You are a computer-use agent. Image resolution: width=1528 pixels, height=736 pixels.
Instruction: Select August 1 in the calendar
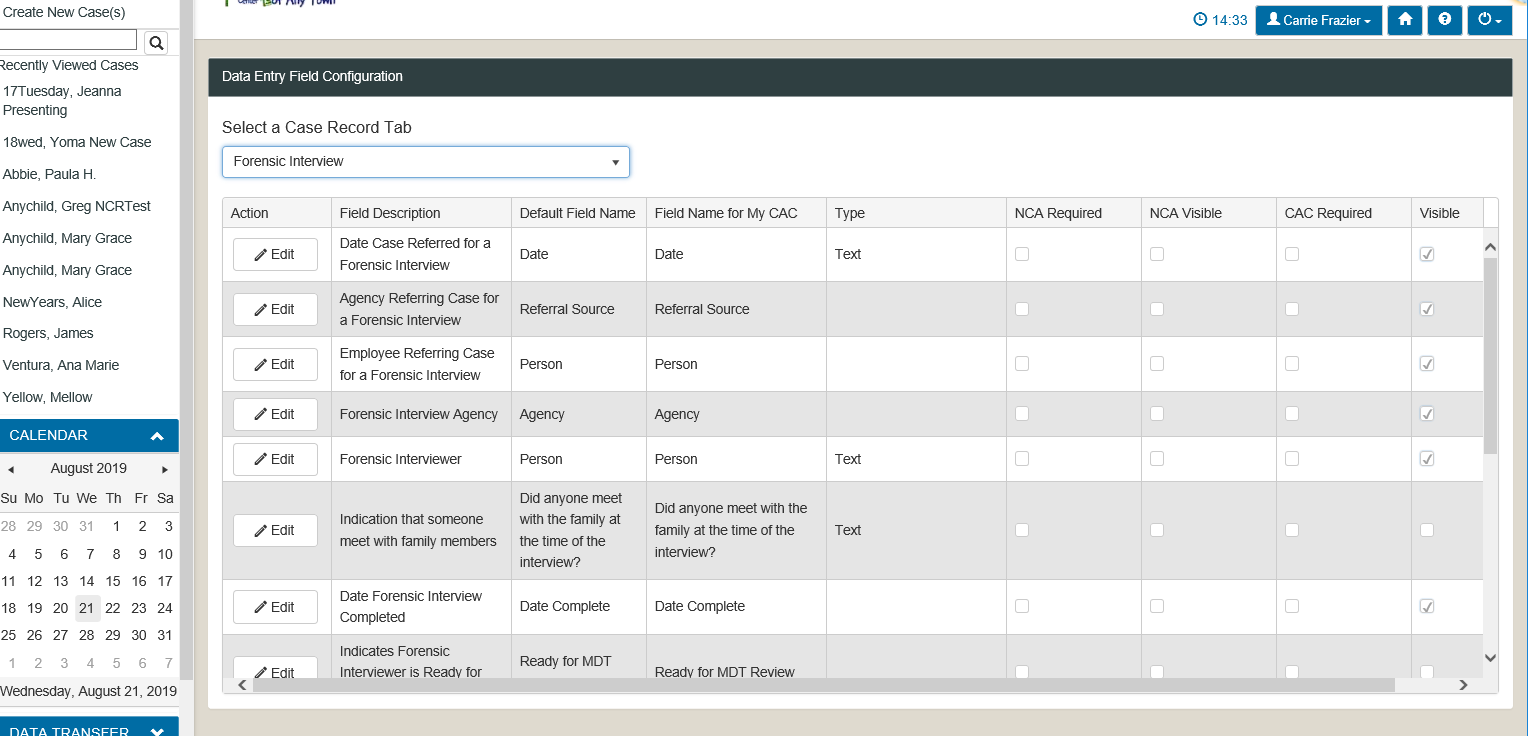point(116,526)
